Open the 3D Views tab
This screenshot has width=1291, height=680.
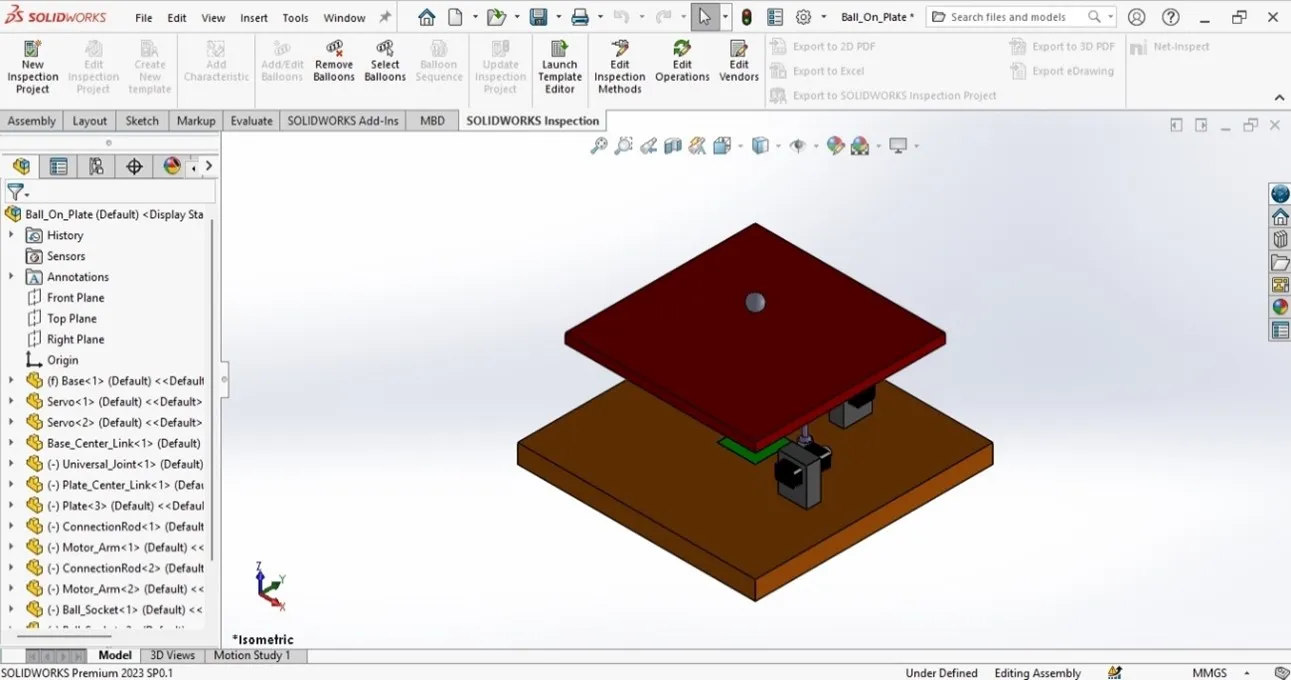pyautogui.click(x=172, y=656)
